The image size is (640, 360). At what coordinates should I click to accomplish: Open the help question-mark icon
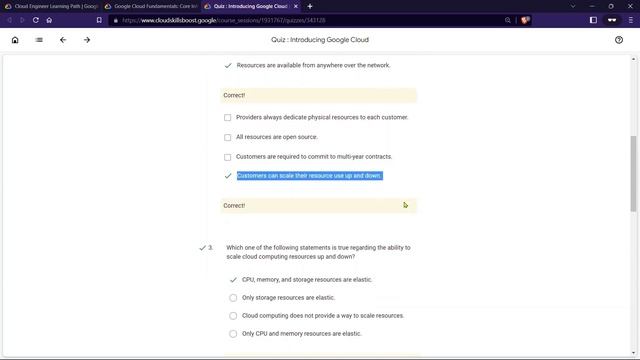619,40
